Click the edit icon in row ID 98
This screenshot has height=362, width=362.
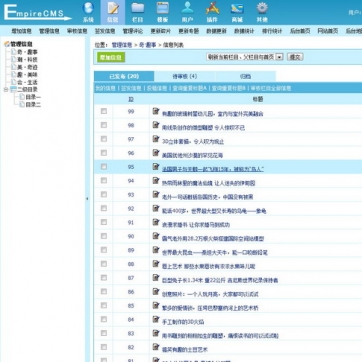(156, 125)
